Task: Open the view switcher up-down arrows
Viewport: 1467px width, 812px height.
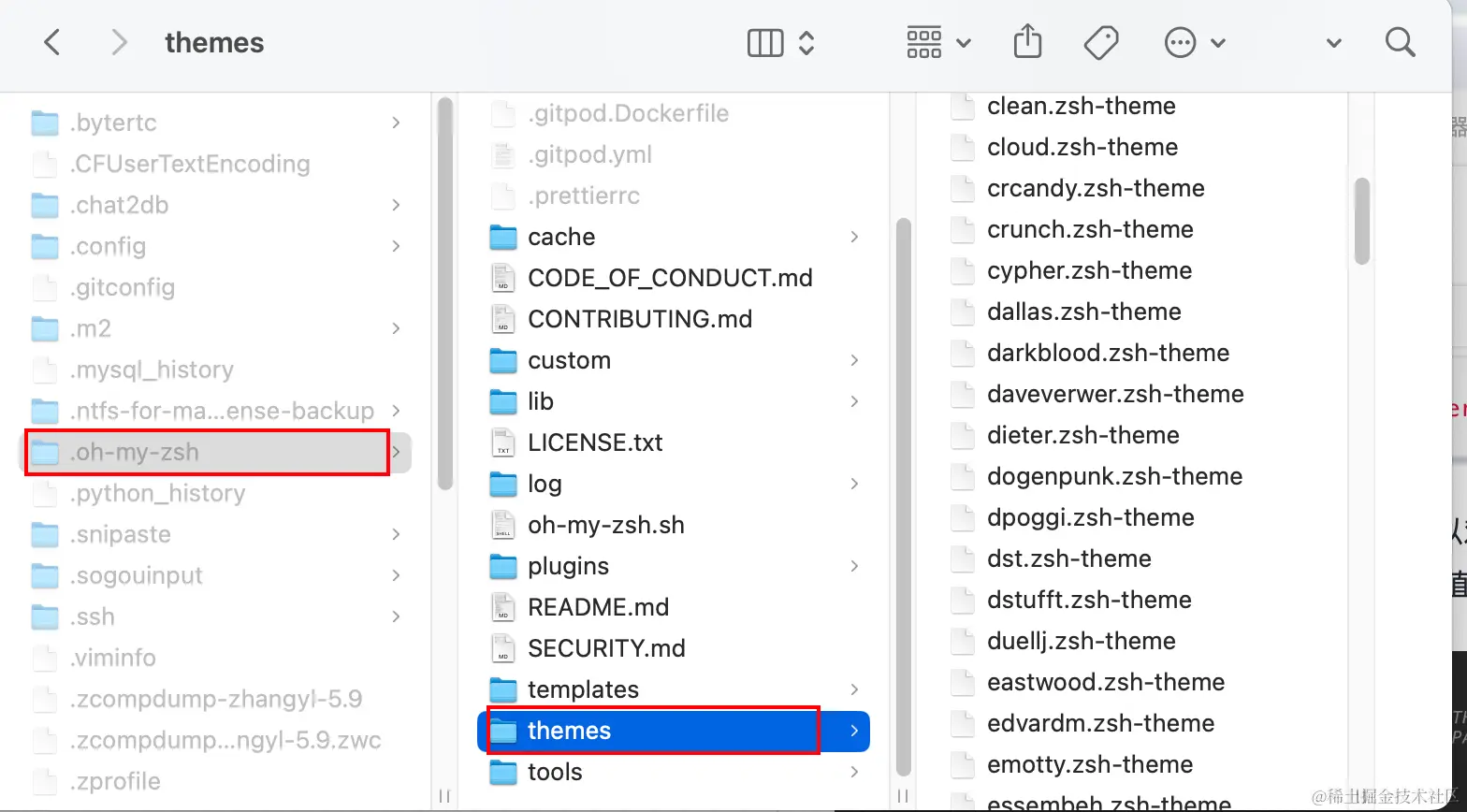Action: pyautogui.click(x=806, y=43)
